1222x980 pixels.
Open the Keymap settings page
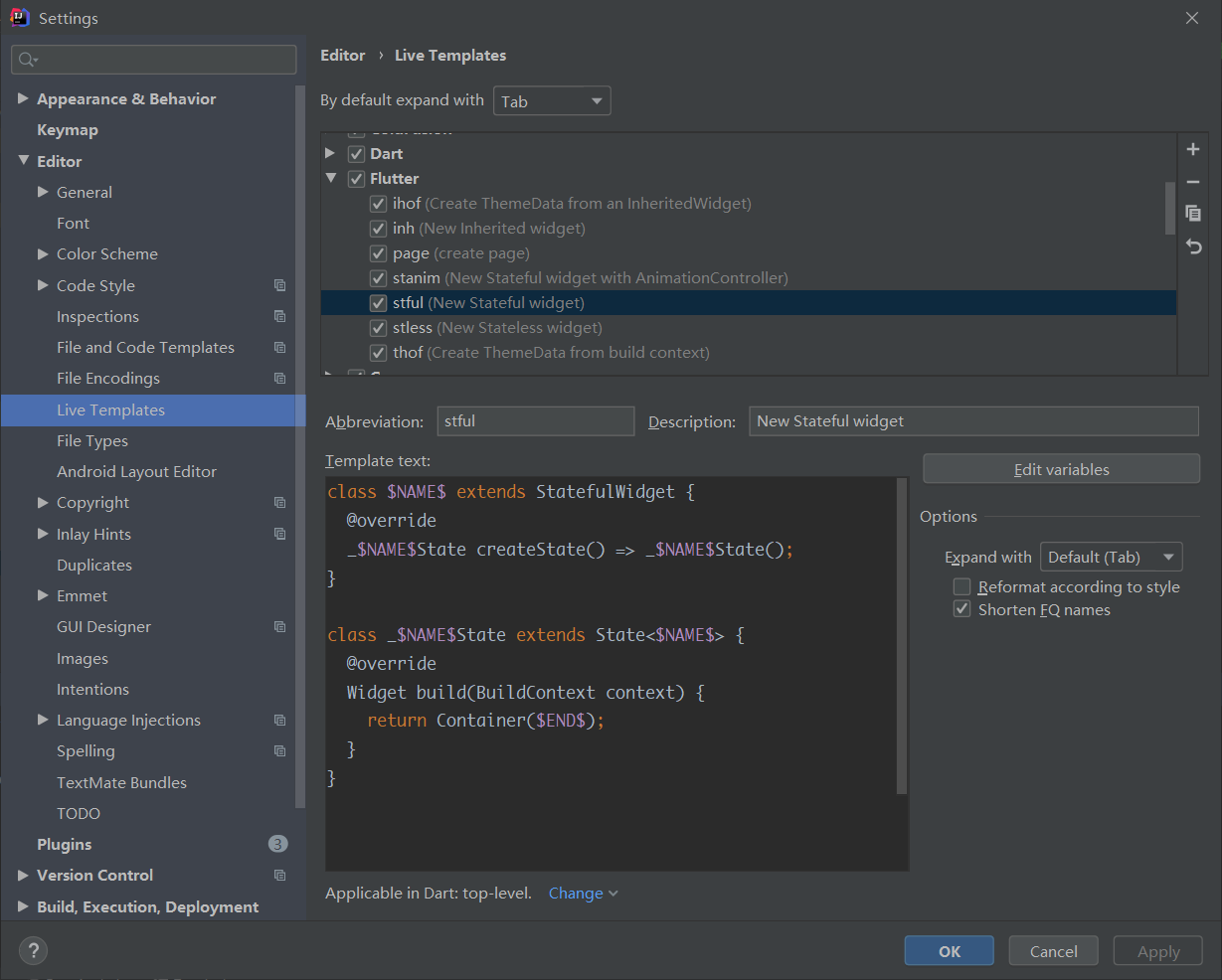pos(68,130)
